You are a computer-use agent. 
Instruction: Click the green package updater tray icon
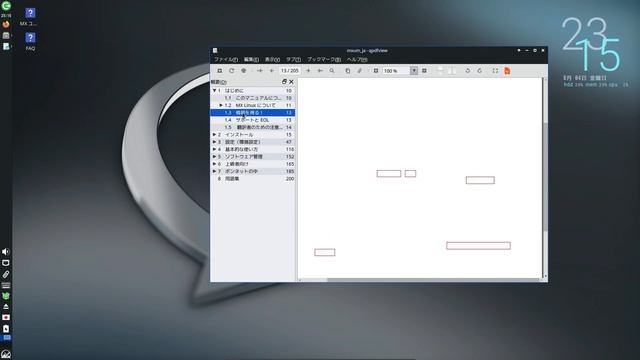click(6, 296)
